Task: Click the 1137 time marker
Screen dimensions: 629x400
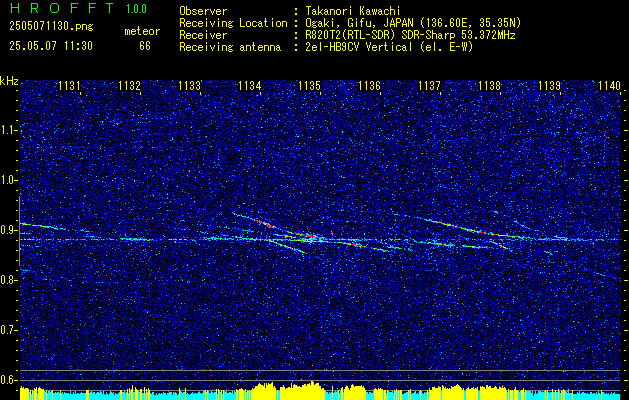Action: click(429, 86)
